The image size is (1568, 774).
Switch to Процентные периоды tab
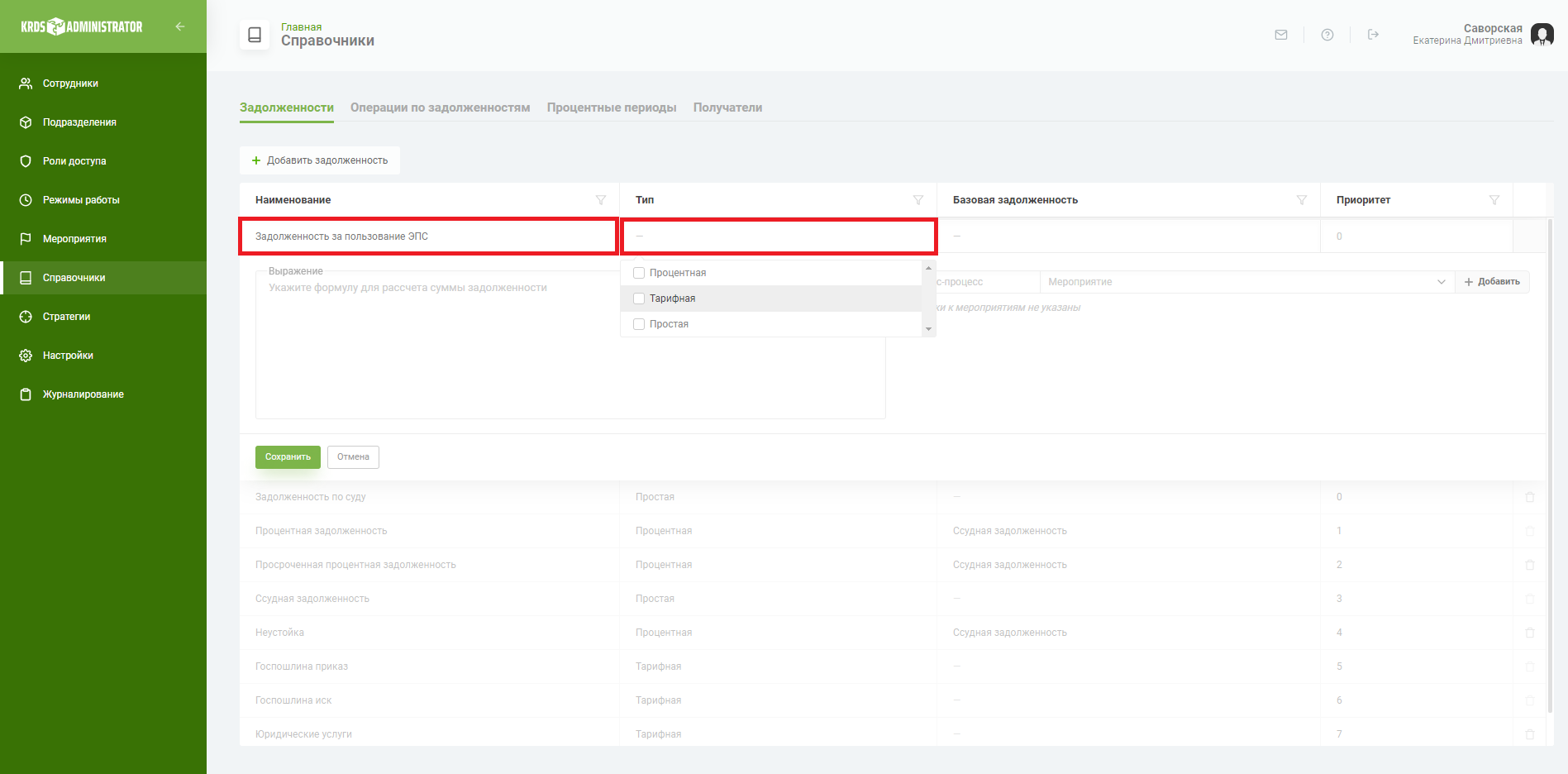(612, 107)
